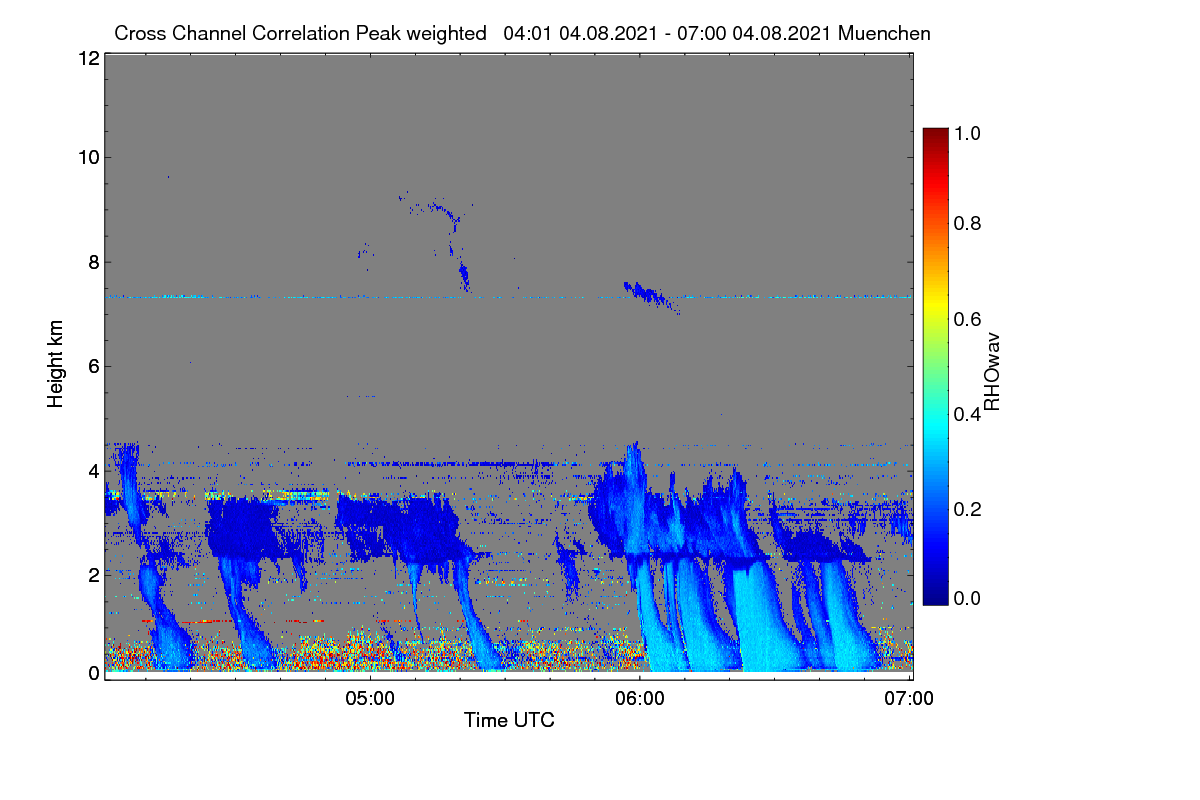Click the colorbar '0.0' value label
This screenshot has height=800, width=1200.
pyautogui.click(x=968, y=598)
